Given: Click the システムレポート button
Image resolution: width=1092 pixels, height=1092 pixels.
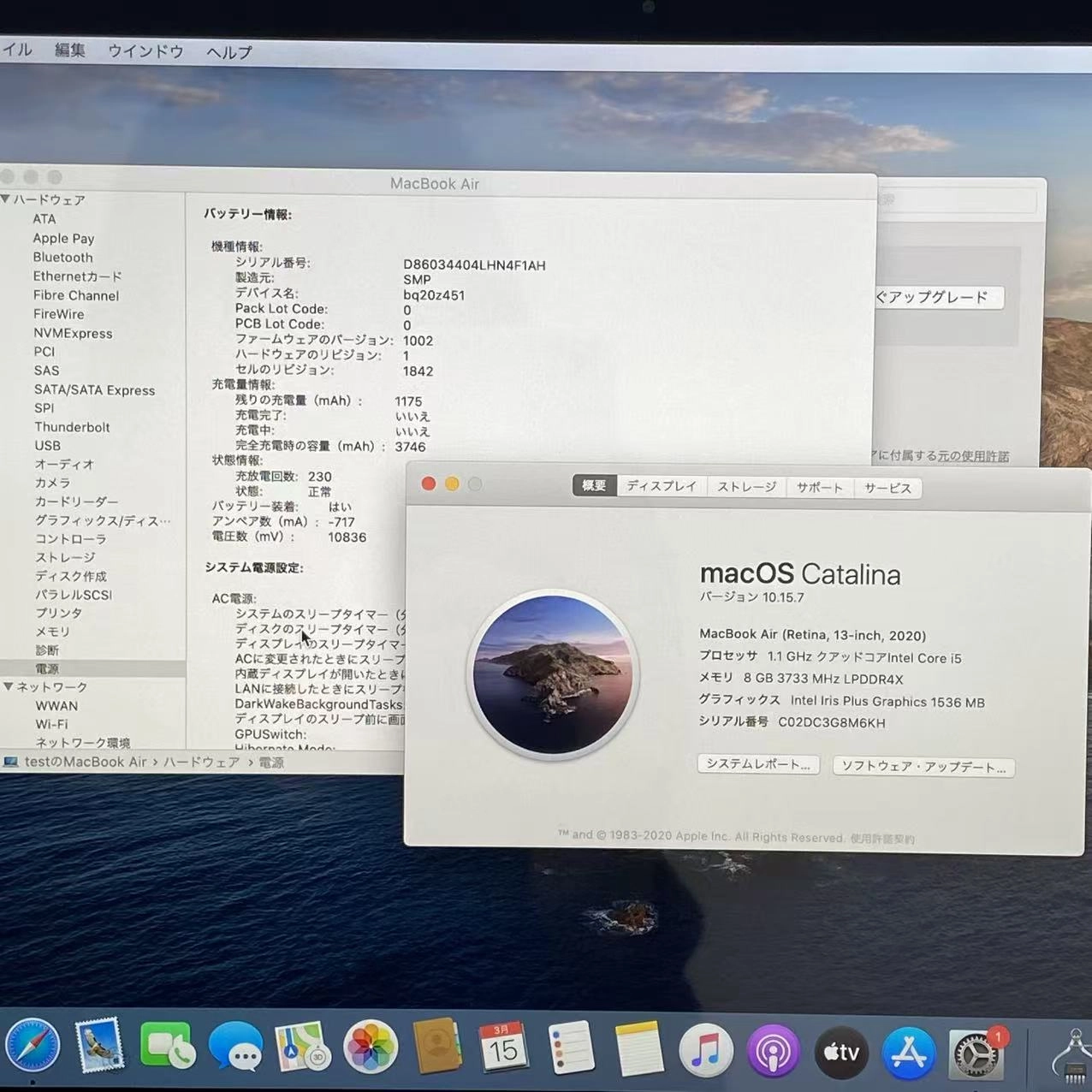Looking at the screenshot, I should [758, 764].
